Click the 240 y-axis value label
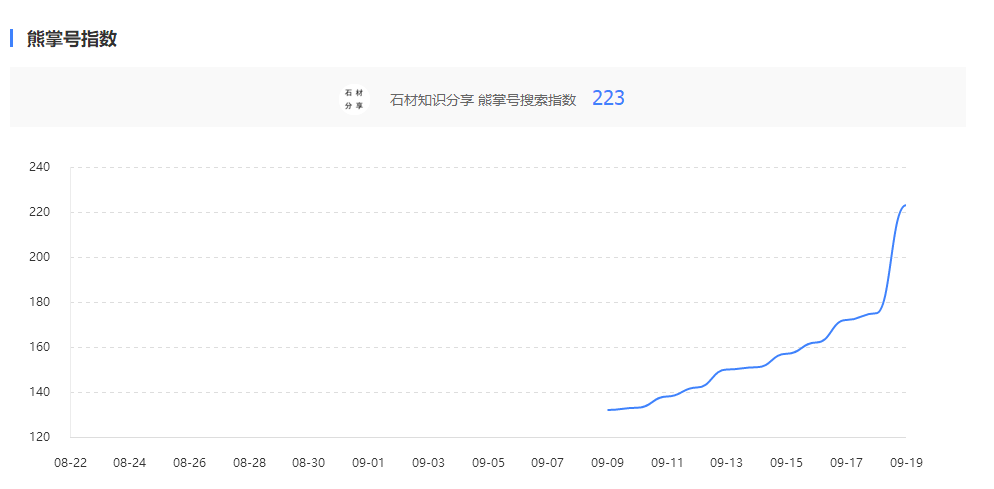This screenshot has width=994, height=489. pos(39,167)
